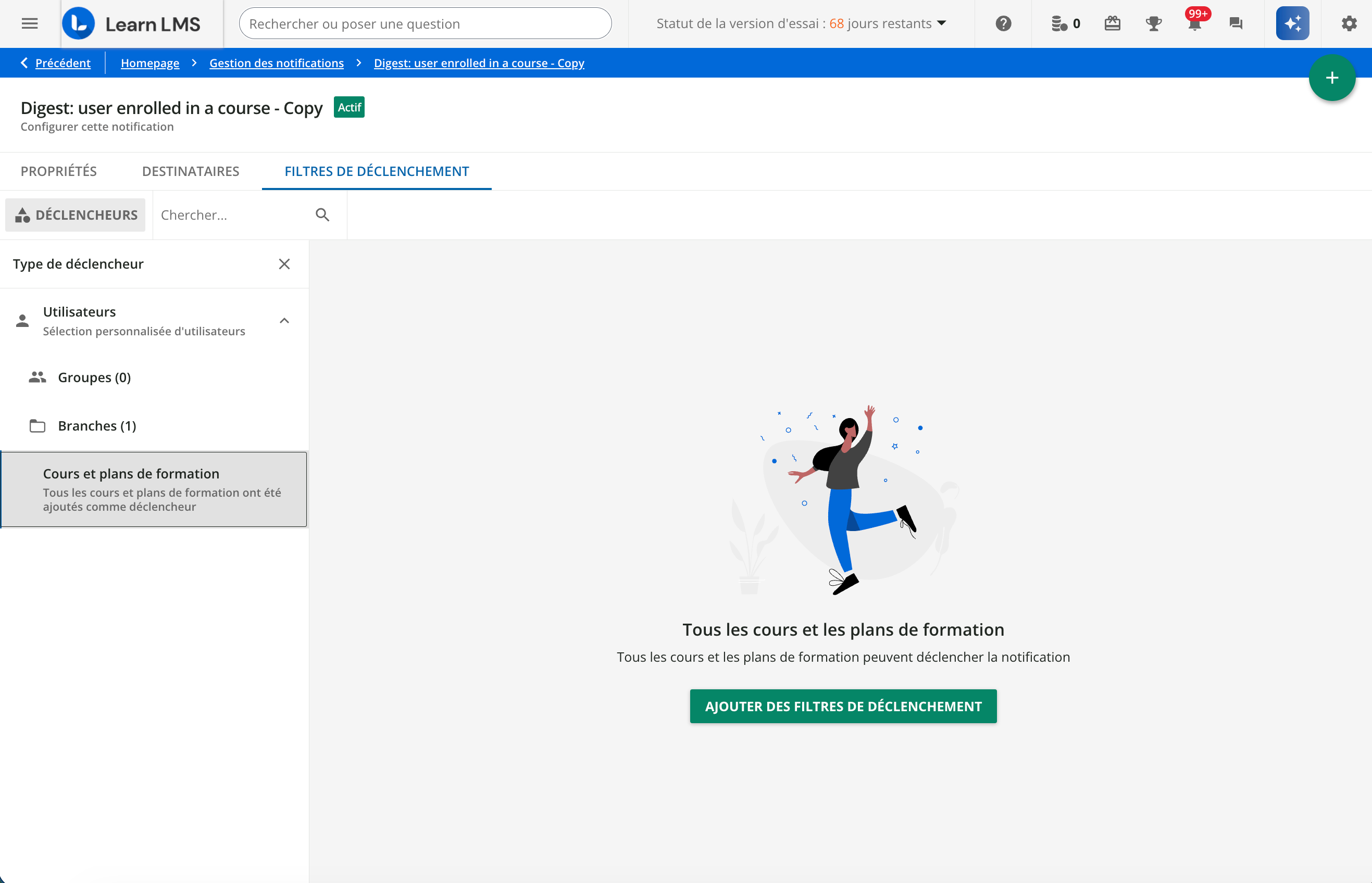1372x883 pixels.
Task: Expand the trial status dropdown arrow
Action: pos(941,23)
